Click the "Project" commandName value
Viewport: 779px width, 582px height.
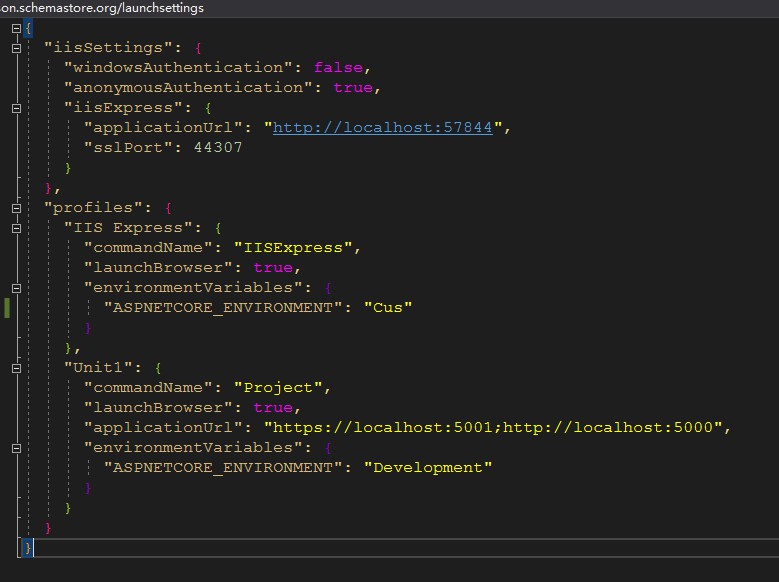coord(278,388)
